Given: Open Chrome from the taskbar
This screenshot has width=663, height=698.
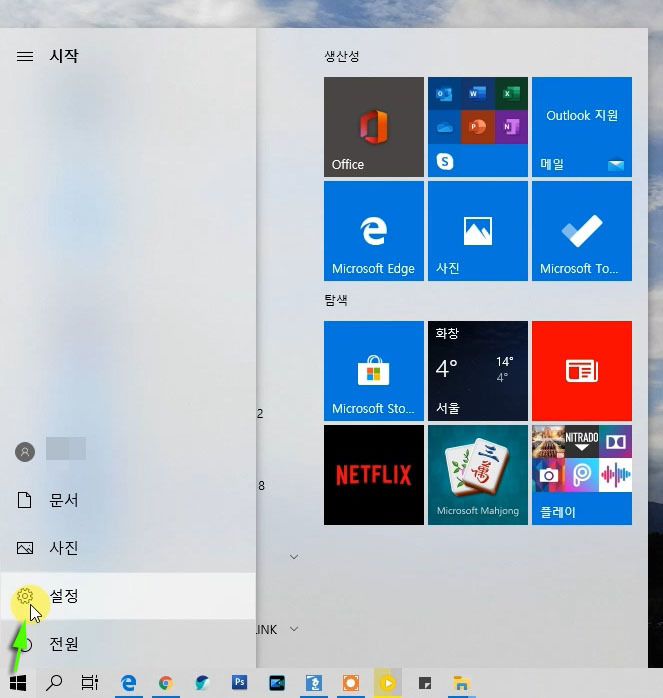Looking at the screenshot, I should pyautogui.click(x=166, y=682).
